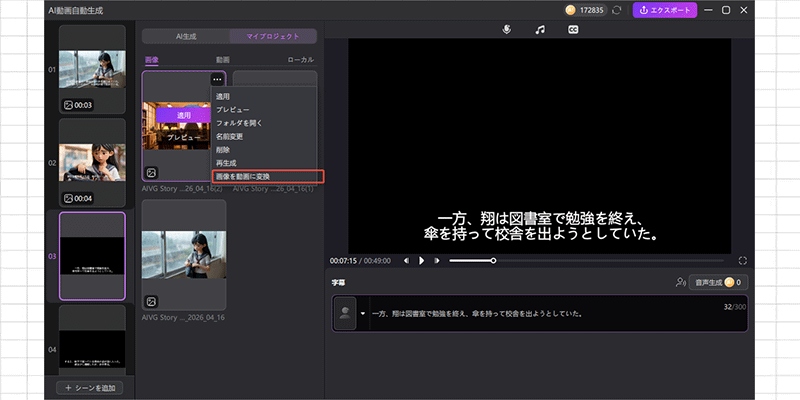Click the エクスポート button
The width and height of the screenshot is (800, 400).
665,10
